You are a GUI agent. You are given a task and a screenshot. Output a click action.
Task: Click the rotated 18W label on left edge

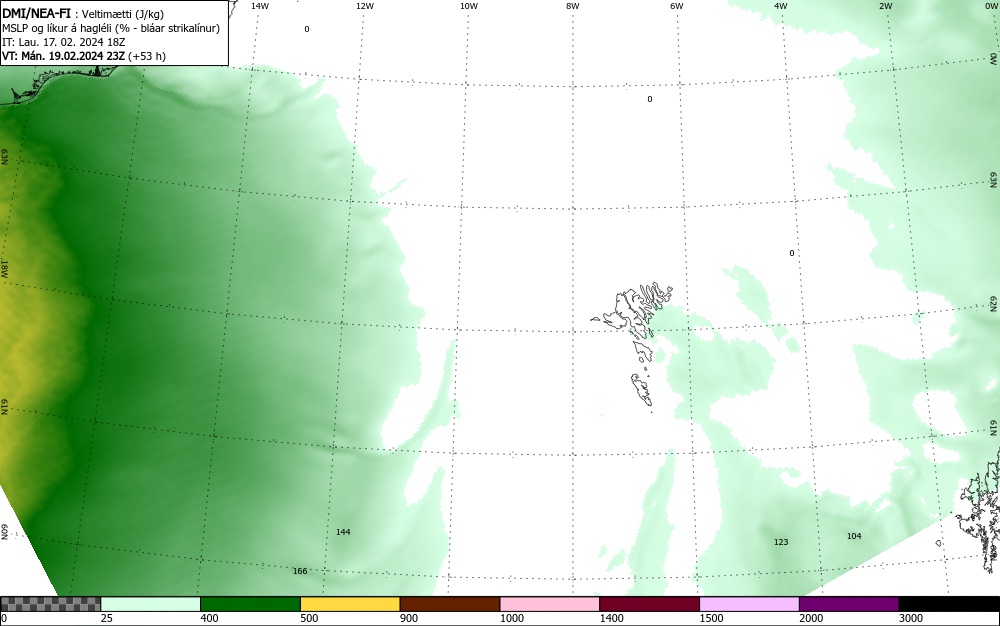click(4, 268)
